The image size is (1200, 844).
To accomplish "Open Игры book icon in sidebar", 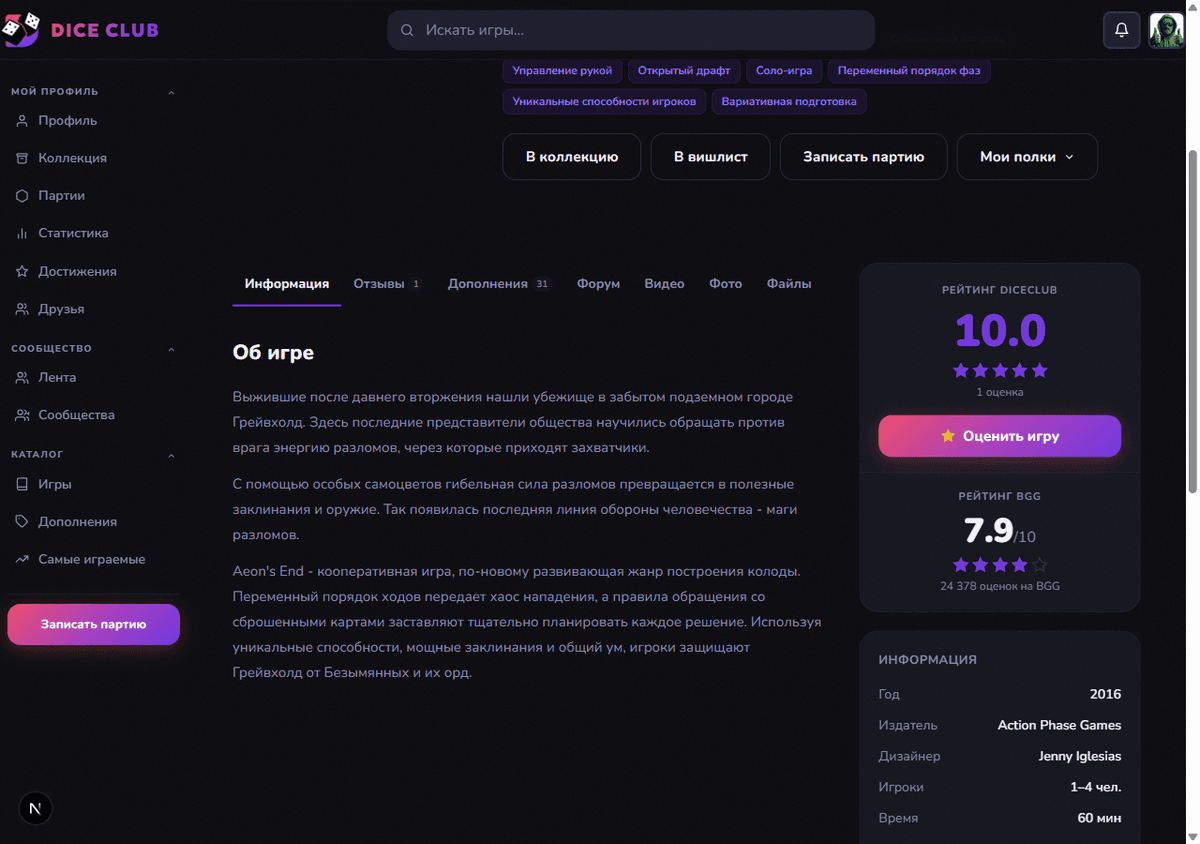I will pos(22,484).
